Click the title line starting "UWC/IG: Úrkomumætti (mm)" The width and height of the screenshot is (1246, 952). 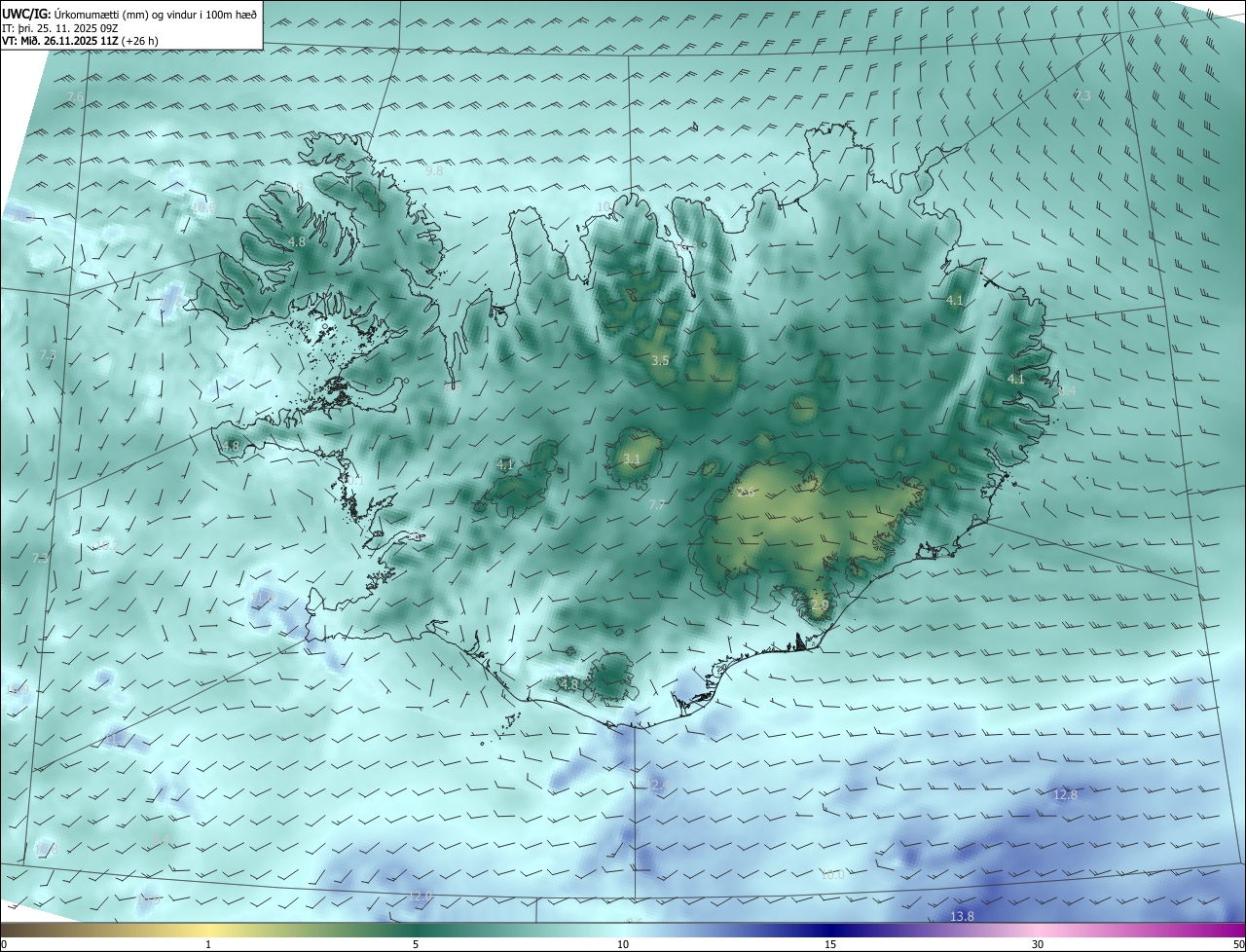pyautogui.click(x=129, y=15)
